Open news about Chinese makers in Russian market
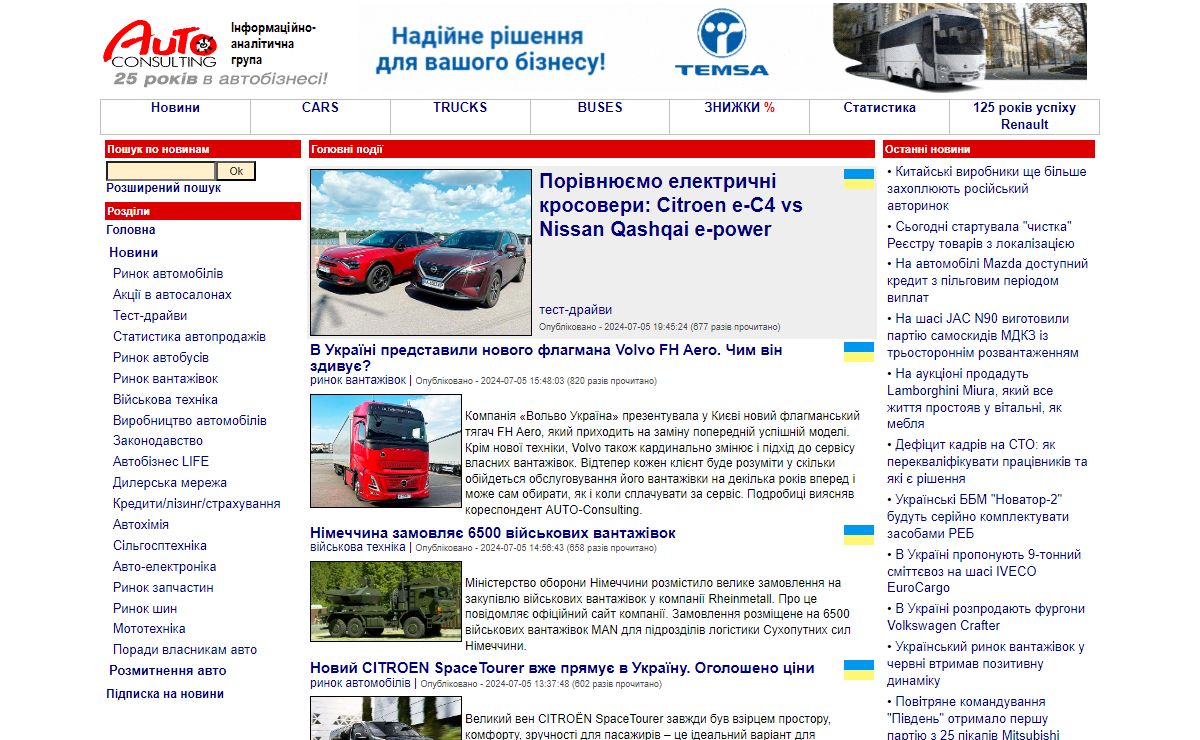The width and height of the screenshot is (1200, 740). pos(987,189)
